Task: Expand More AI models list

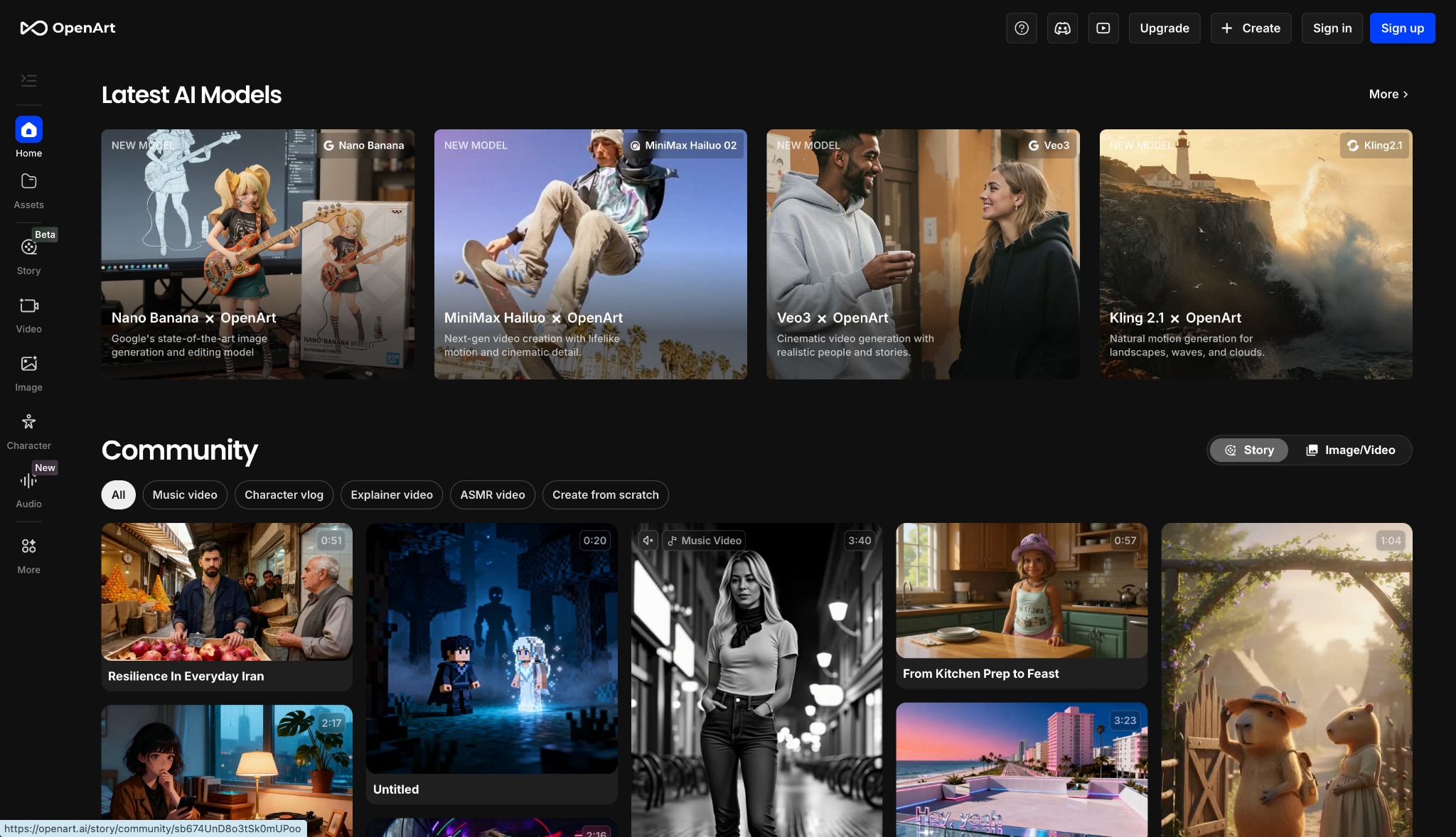Action: [x=1388, y=94]
